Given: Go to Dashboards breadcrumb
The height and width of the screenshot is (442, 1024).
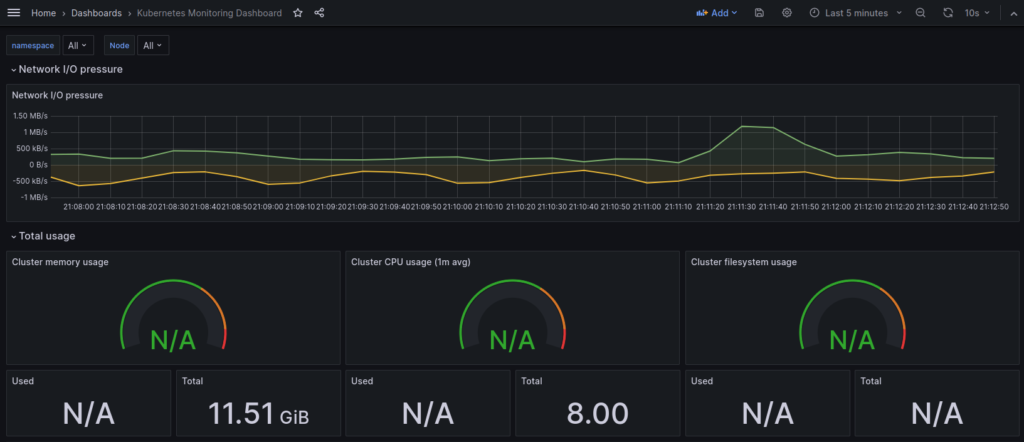Looking at the screenshot, I should point(96,13).
